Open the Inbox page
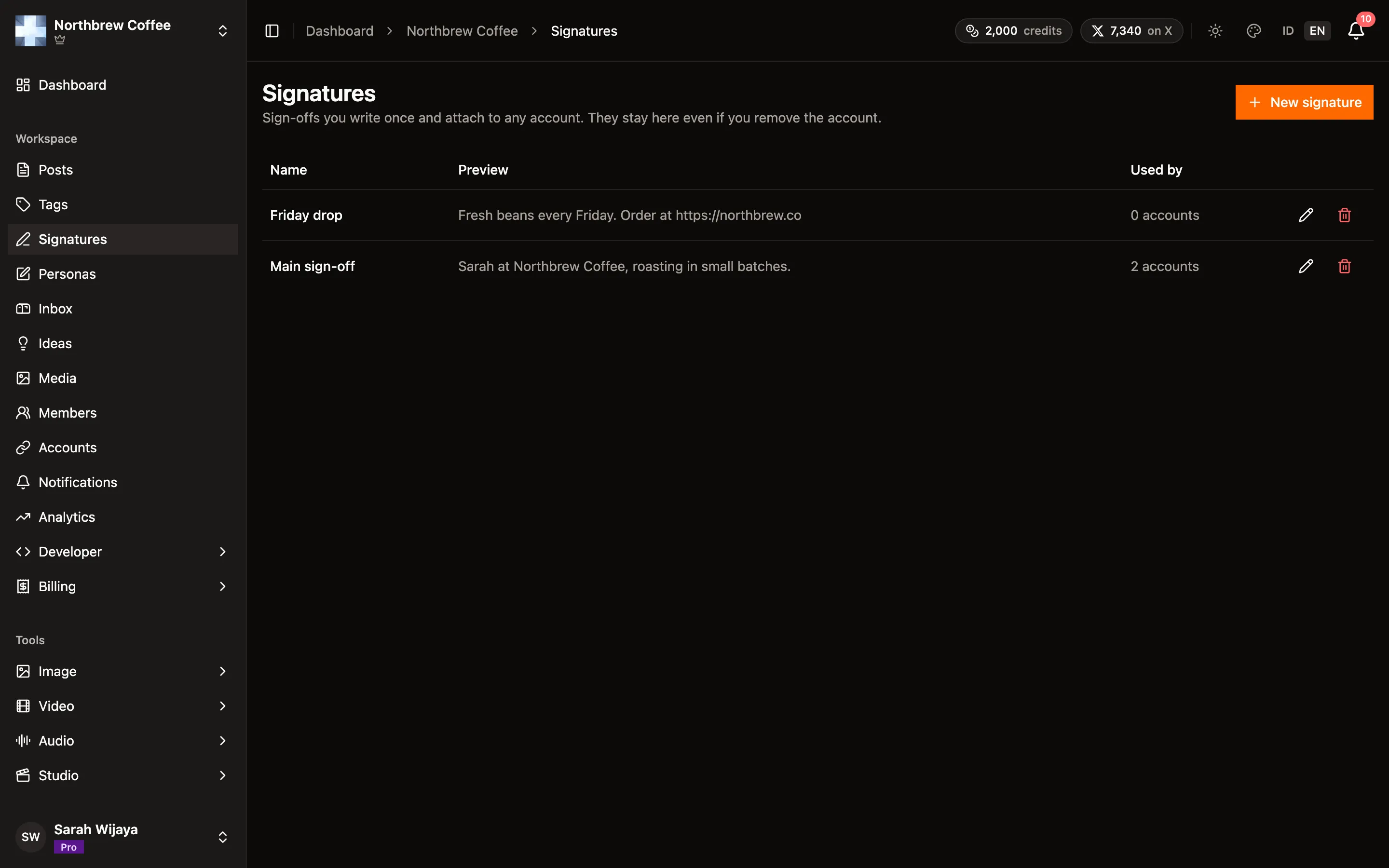1389x868 pixels. 123,309
